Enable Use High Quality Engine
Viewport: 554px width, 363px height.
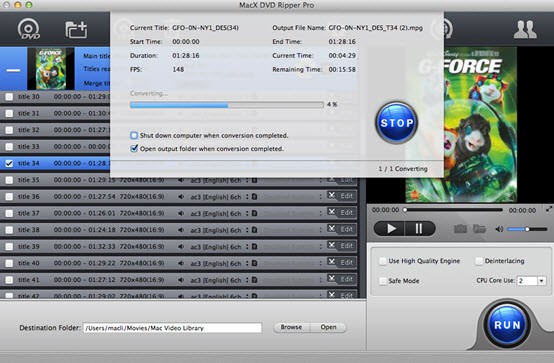(x=383, y=261)
